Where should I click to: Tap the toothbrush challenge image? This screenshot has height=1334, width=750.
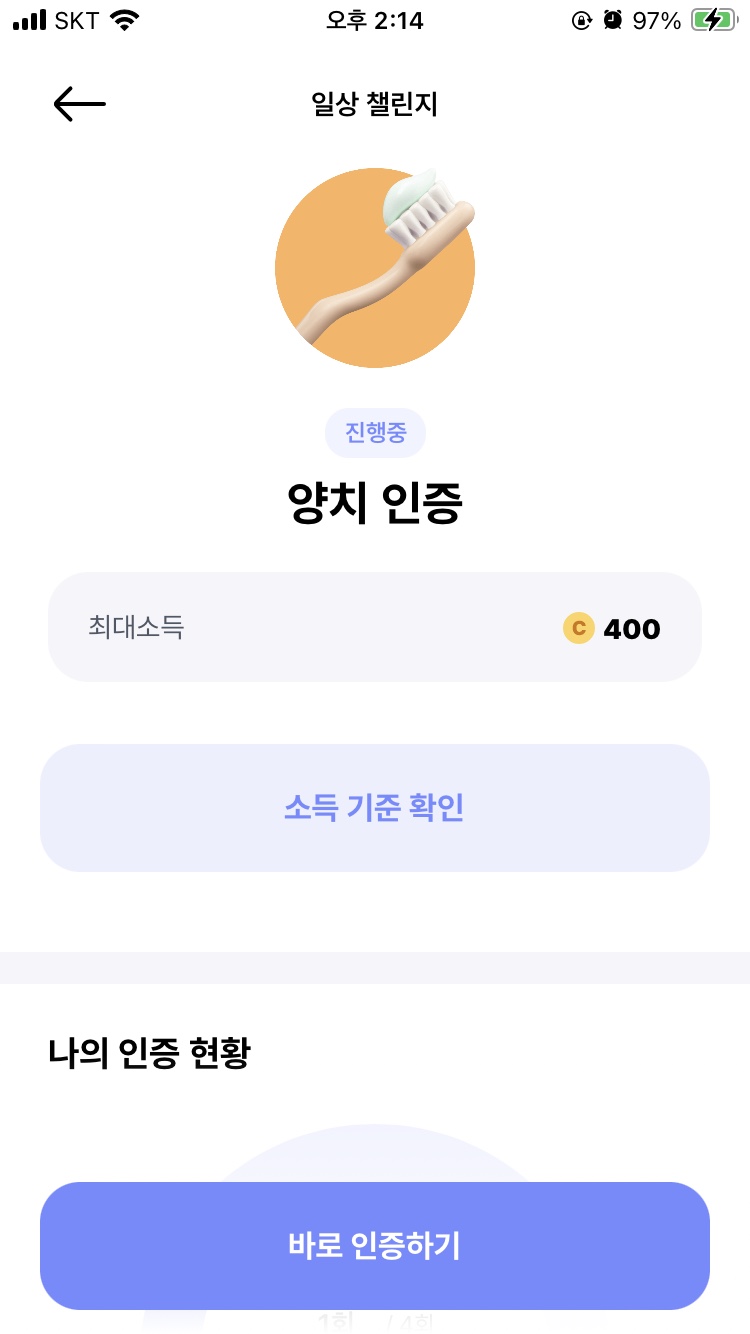pyautogui.click(x=375, y=267)
